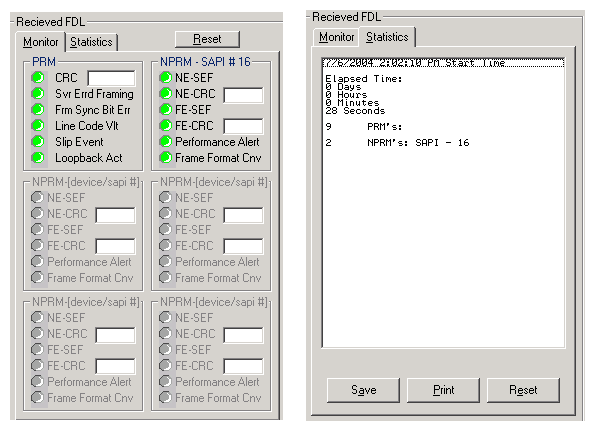Save the FDL statistics
597x433 pixels.
[363, 390]
